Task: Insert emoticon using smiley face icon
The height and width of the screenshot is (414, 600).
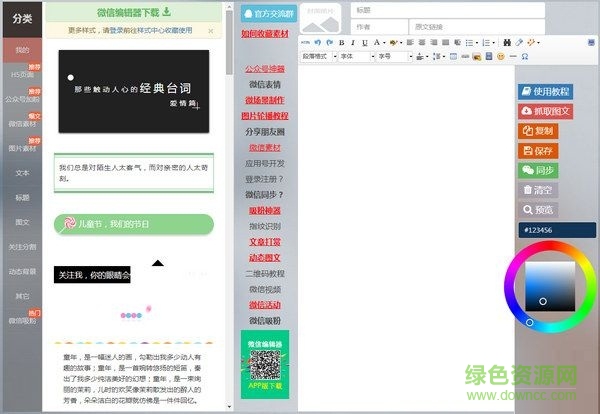Action: 499,57
